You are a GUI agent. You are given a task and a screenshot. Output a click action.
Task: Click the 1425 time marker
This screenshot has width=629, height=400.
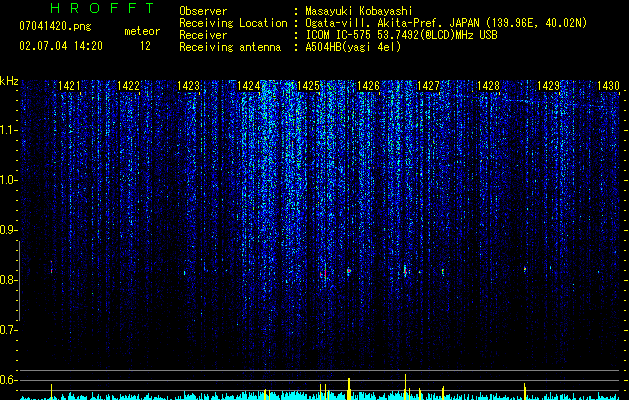(308, 86)
